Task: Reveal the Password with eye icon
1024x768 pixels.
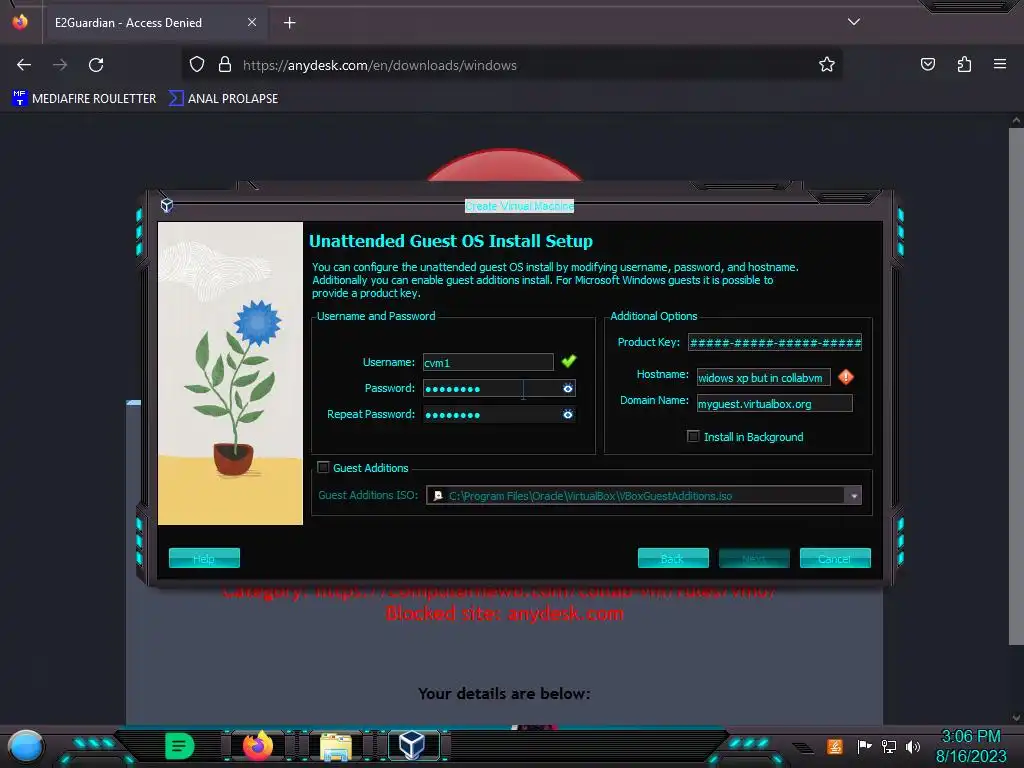Action: pyautogui.click(x=568, y=389)
